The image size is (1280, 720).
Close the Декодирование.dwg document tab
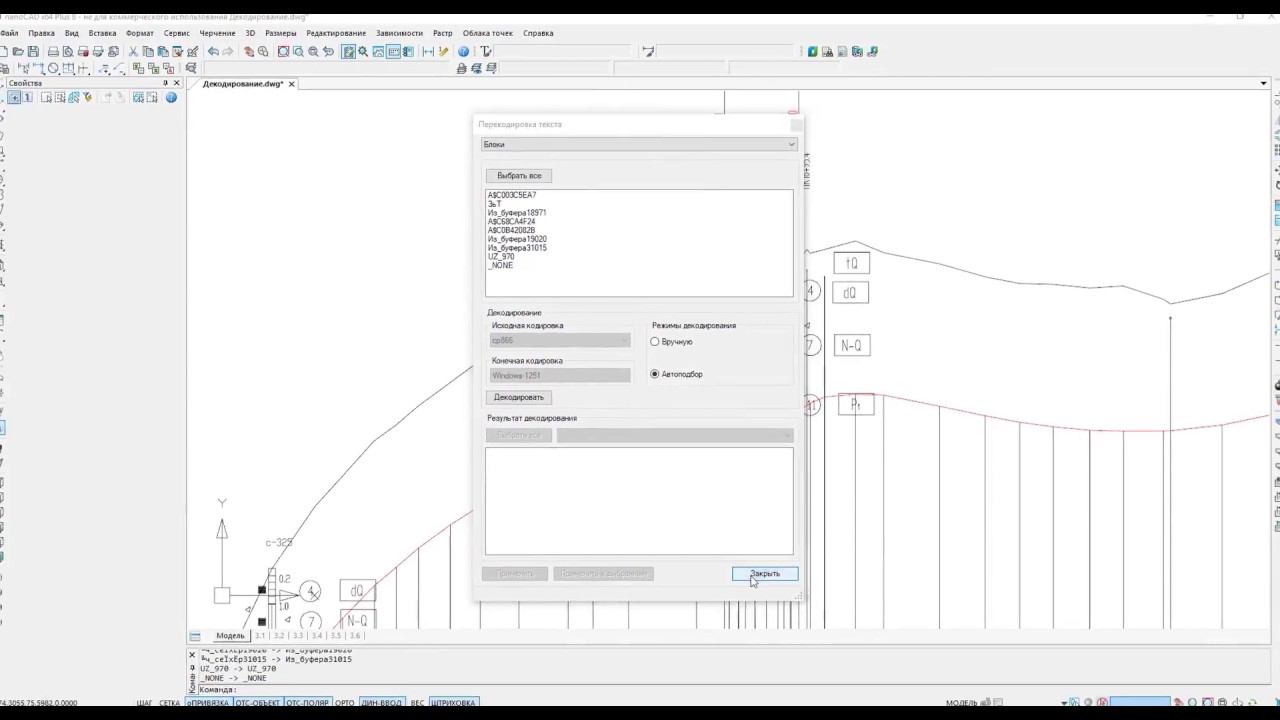point(291,84)
